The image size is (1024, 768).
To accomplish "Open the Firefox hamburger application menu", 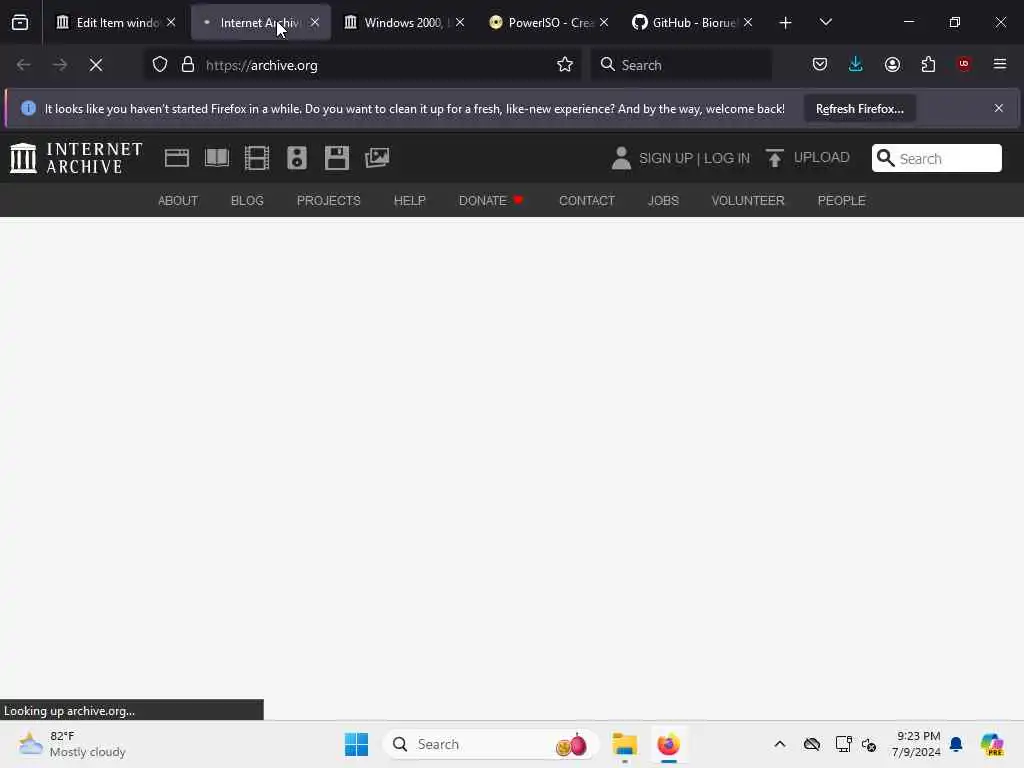I will [1000, 64].
